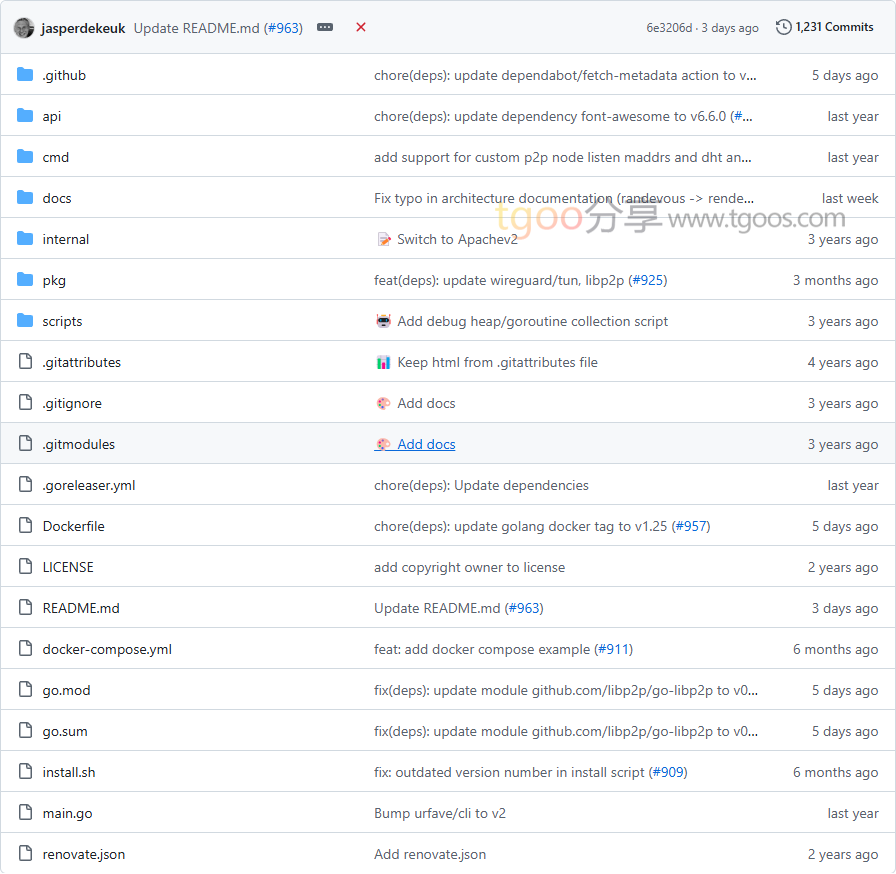
Task: Click file icon beside .gitattributes
Action: point(25,362)
